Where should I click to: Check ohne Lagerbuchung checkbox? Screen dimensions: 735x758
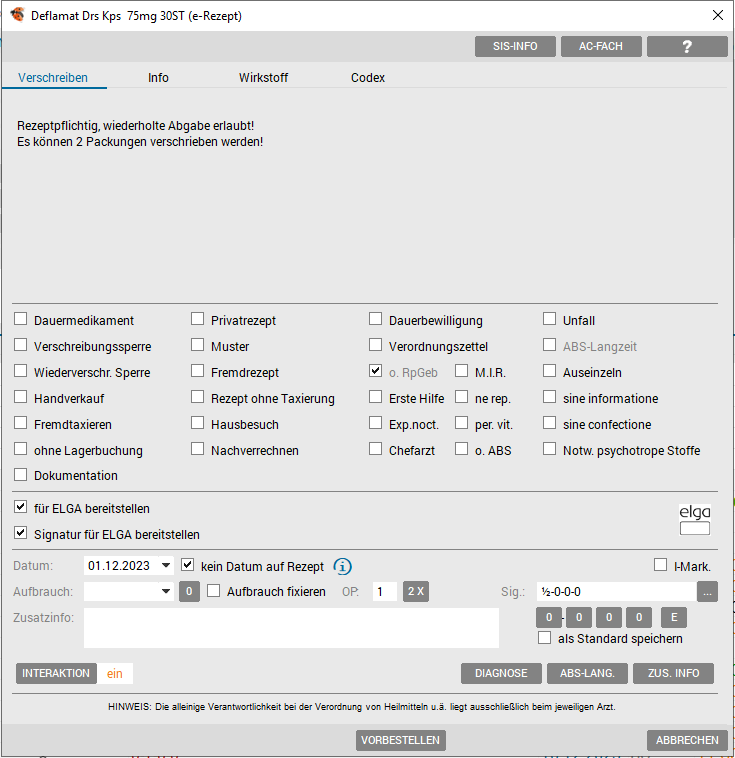click(20, 449)
